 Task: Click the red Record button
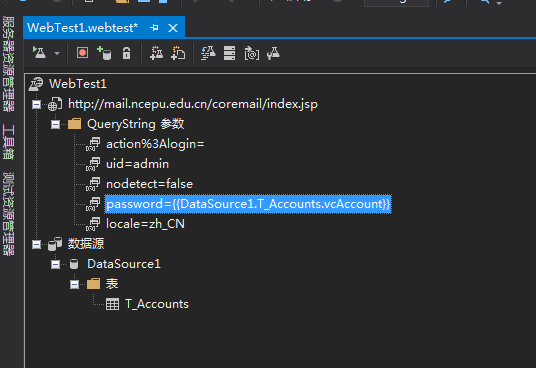[82, 53]
